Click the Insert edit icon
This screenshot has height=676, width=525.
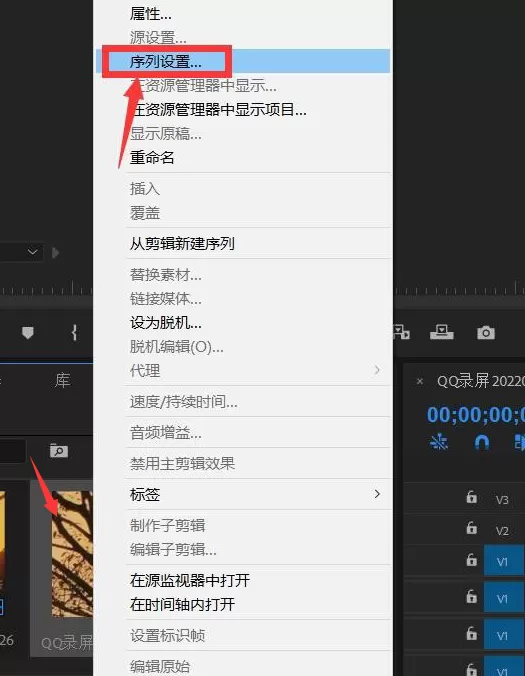pyautogui.click(x=401, y=332)
